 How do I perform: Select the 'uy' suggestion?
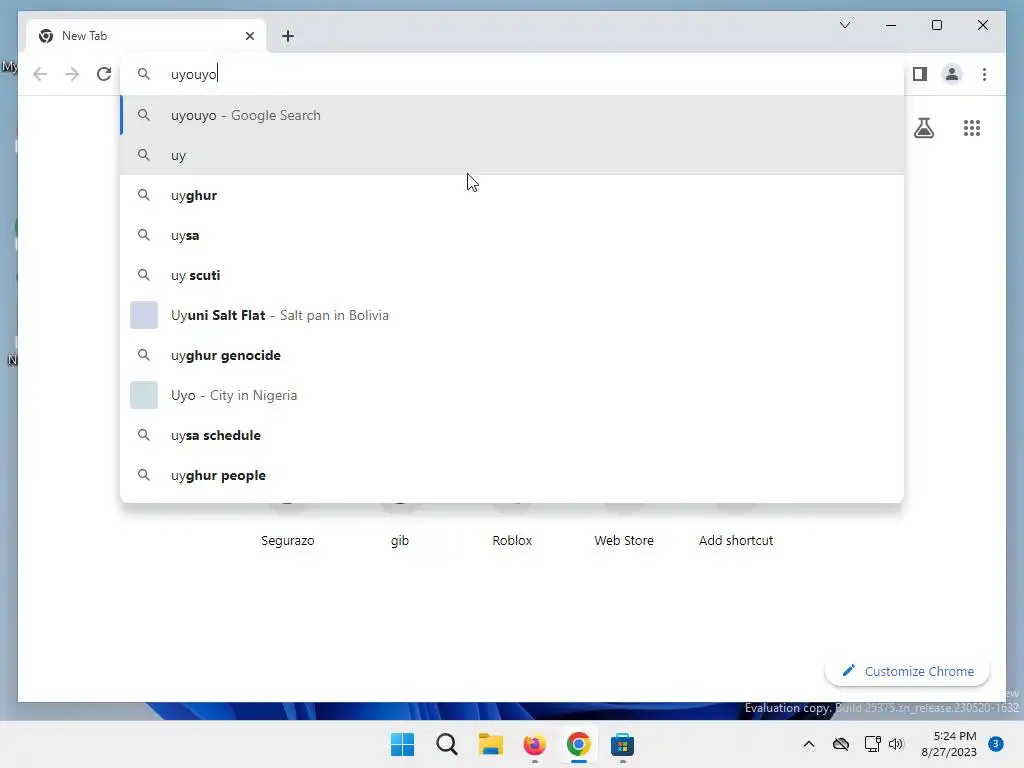(512, 155)
